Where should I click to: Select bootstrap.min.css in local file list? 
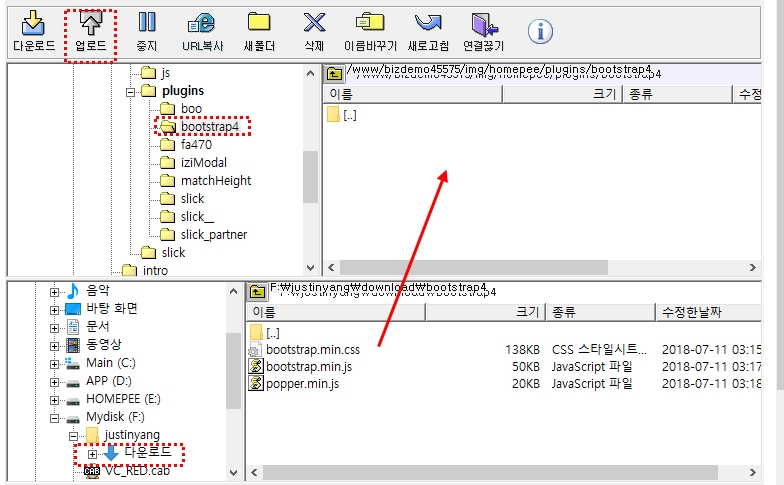pyautogui.click(x=312, y=349)
